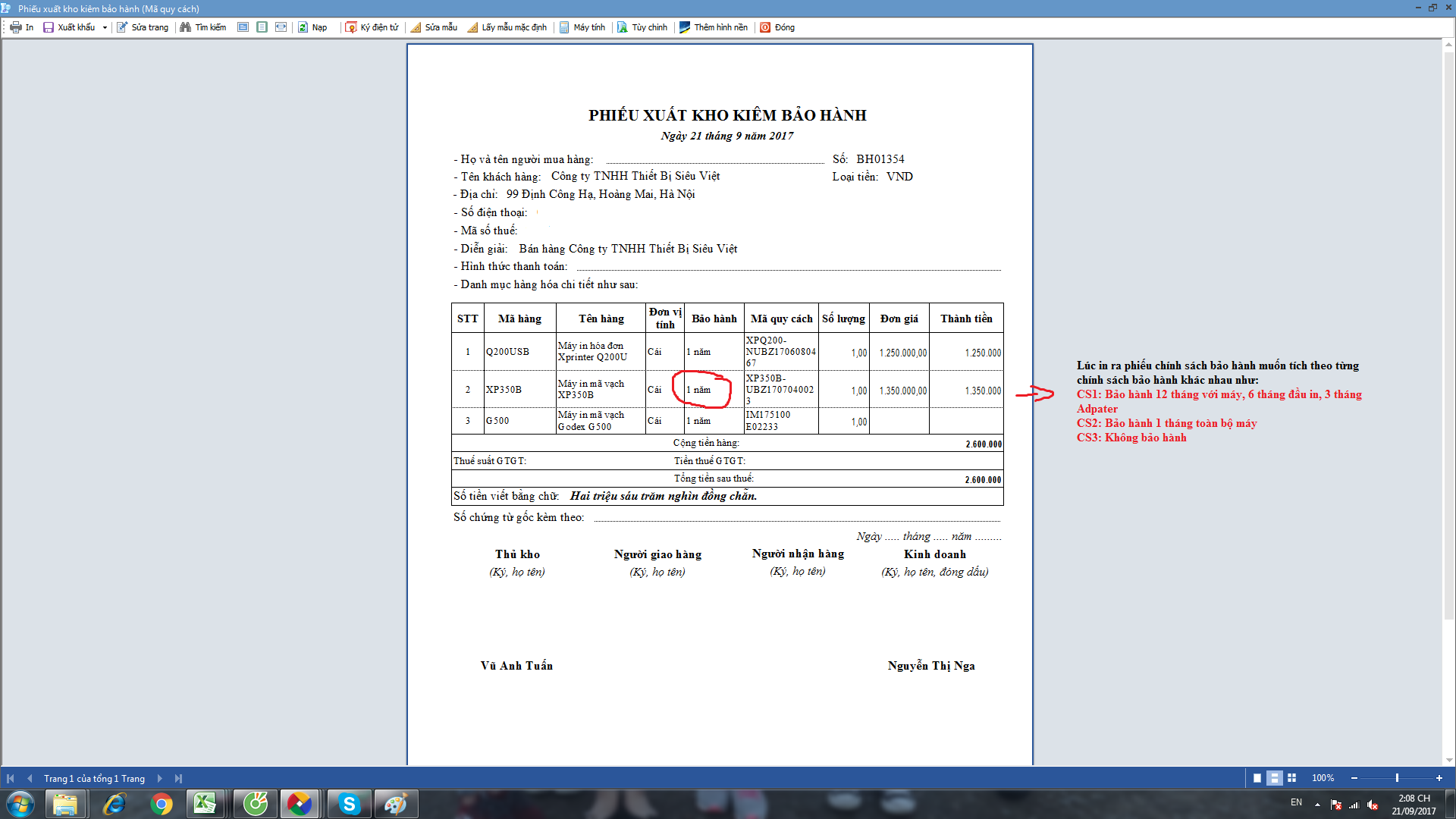Click Tùy chỉnh customize icon
The height and width of the screenshot is (819, 1456).
click(623, 27)
